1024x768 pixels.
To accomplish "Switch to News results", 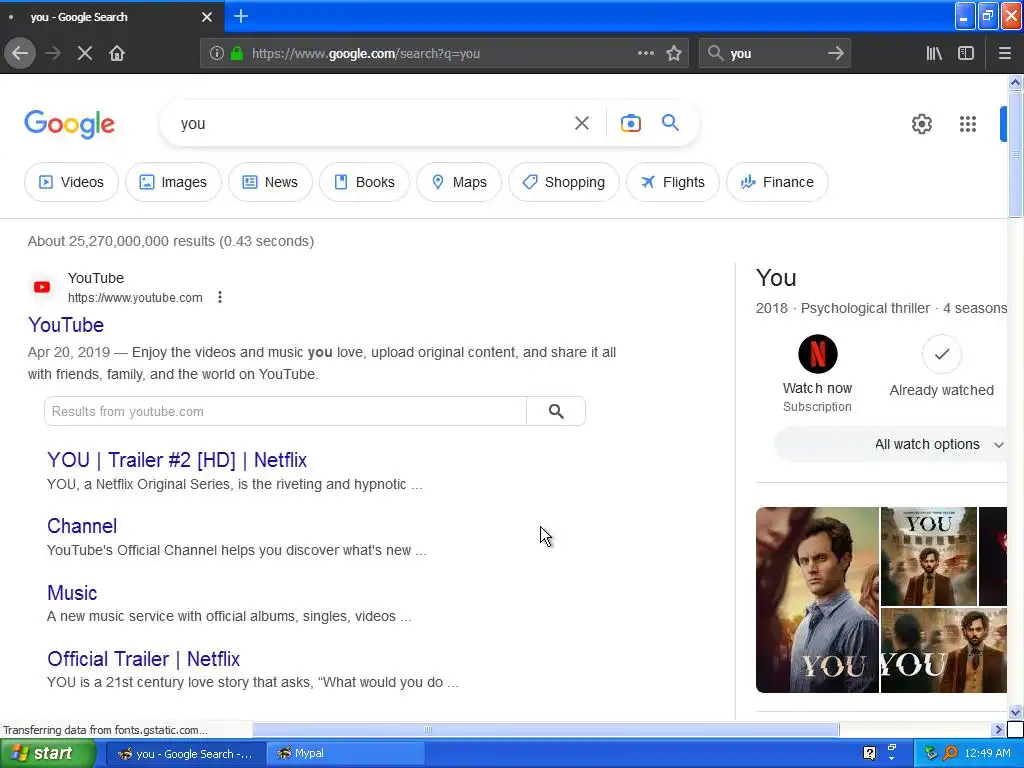I will (270, 182).
